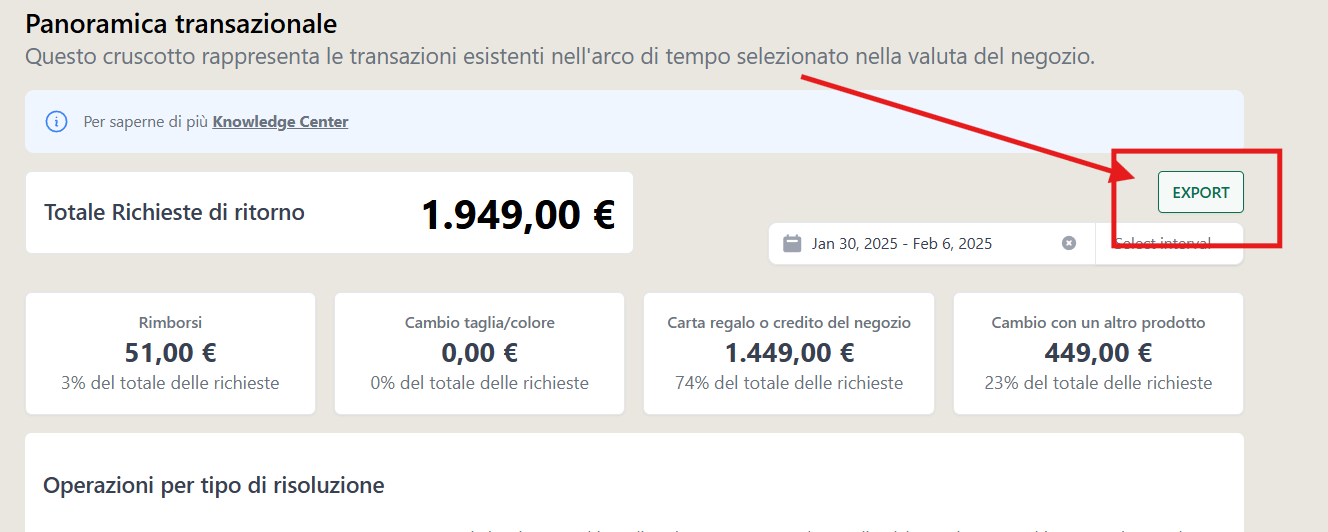This screenshot has width=1328, height=532.
Task: Click the Totale Richieste di ritorno label
Action: (175, 212)
